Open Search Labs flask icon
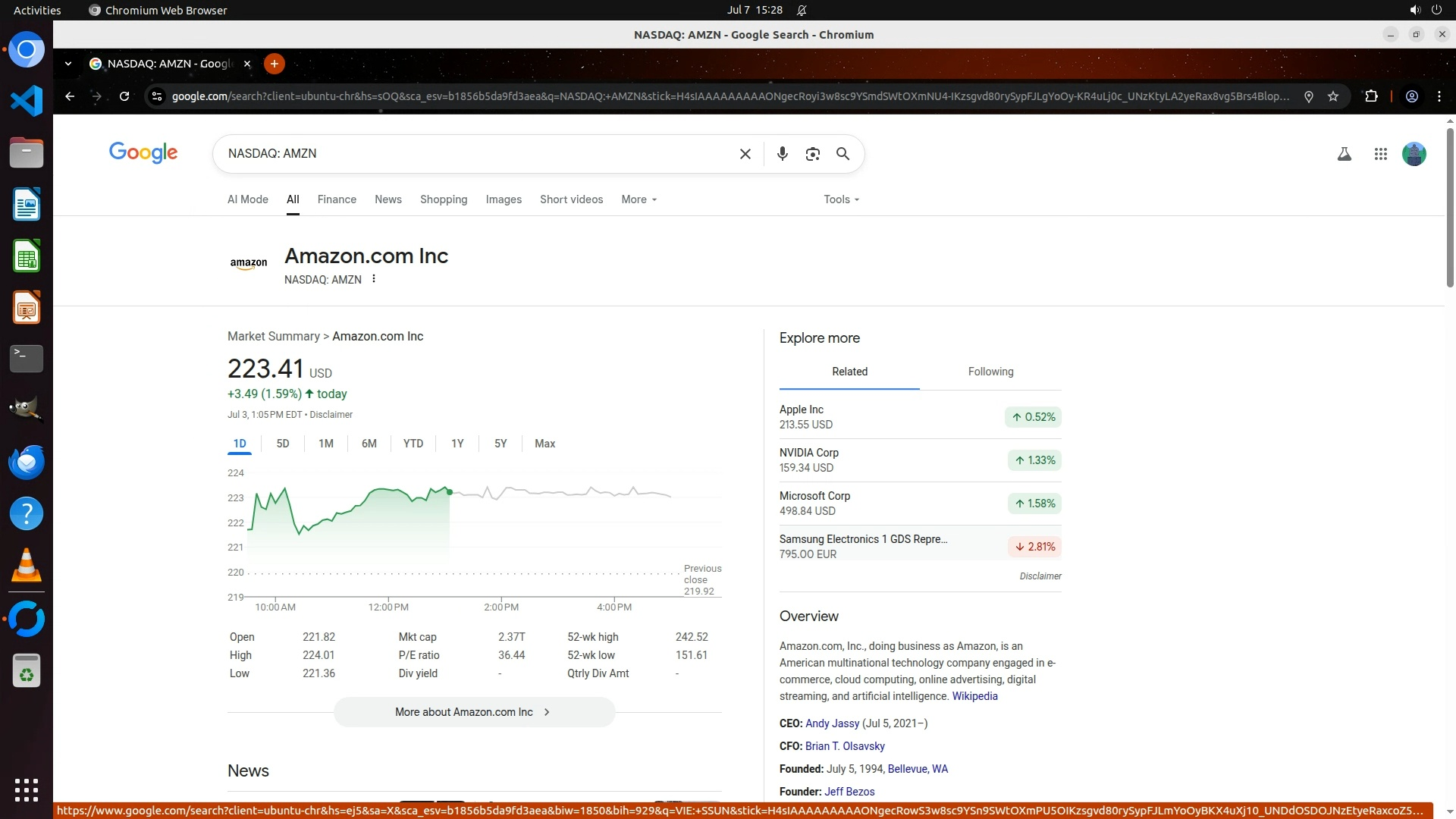1456x819 pixels. point(1344,154)
